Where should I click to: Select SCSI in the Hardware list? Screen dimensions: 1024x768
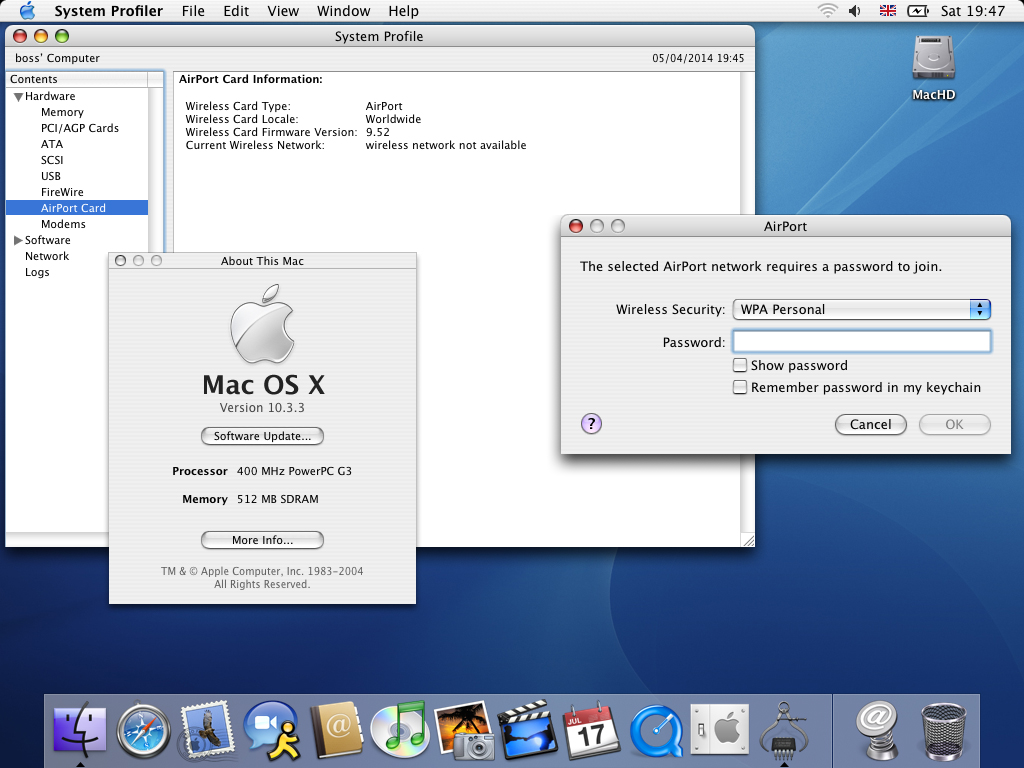(77, 160)
